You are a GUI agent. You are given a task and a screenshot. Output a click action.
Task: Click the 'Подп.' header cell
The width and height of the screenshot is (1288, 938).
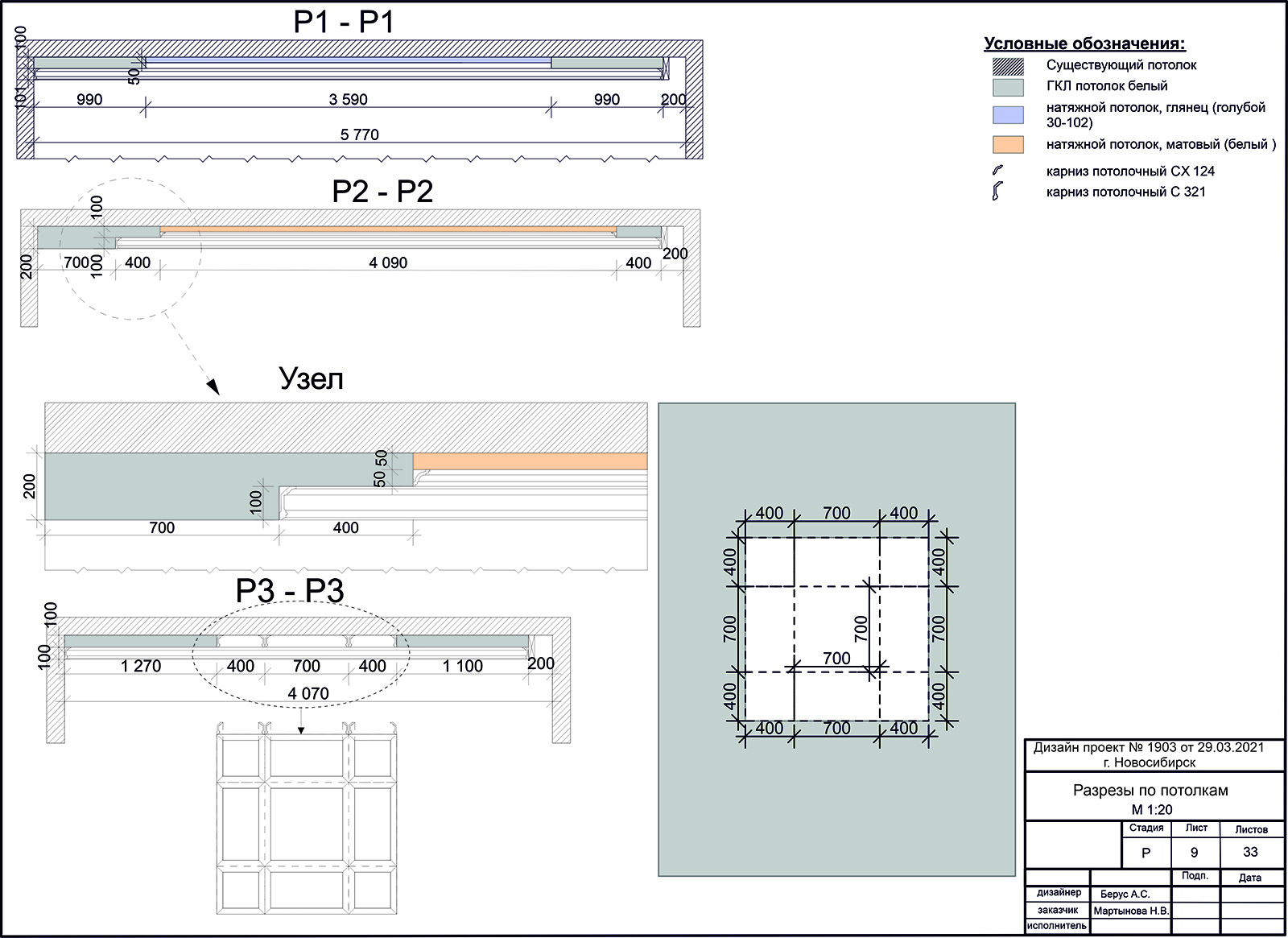click(1195, 877)
